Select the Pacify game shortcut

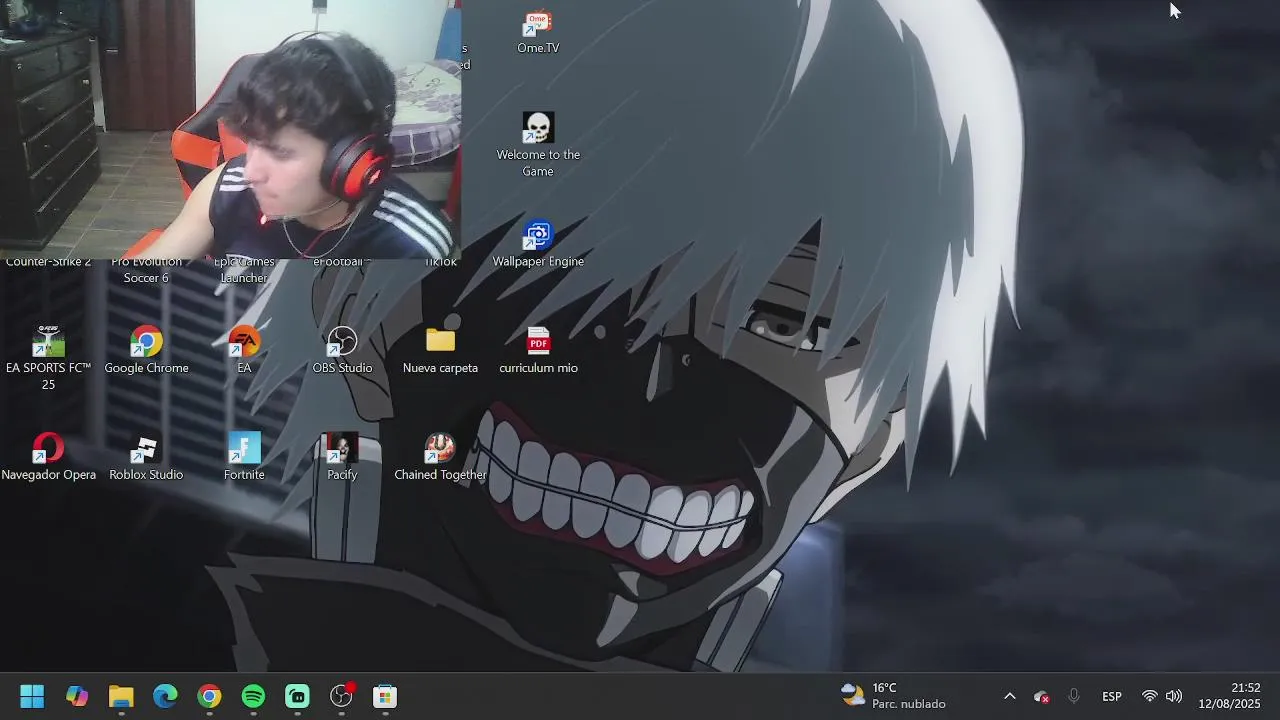click(x=342, y=458)
